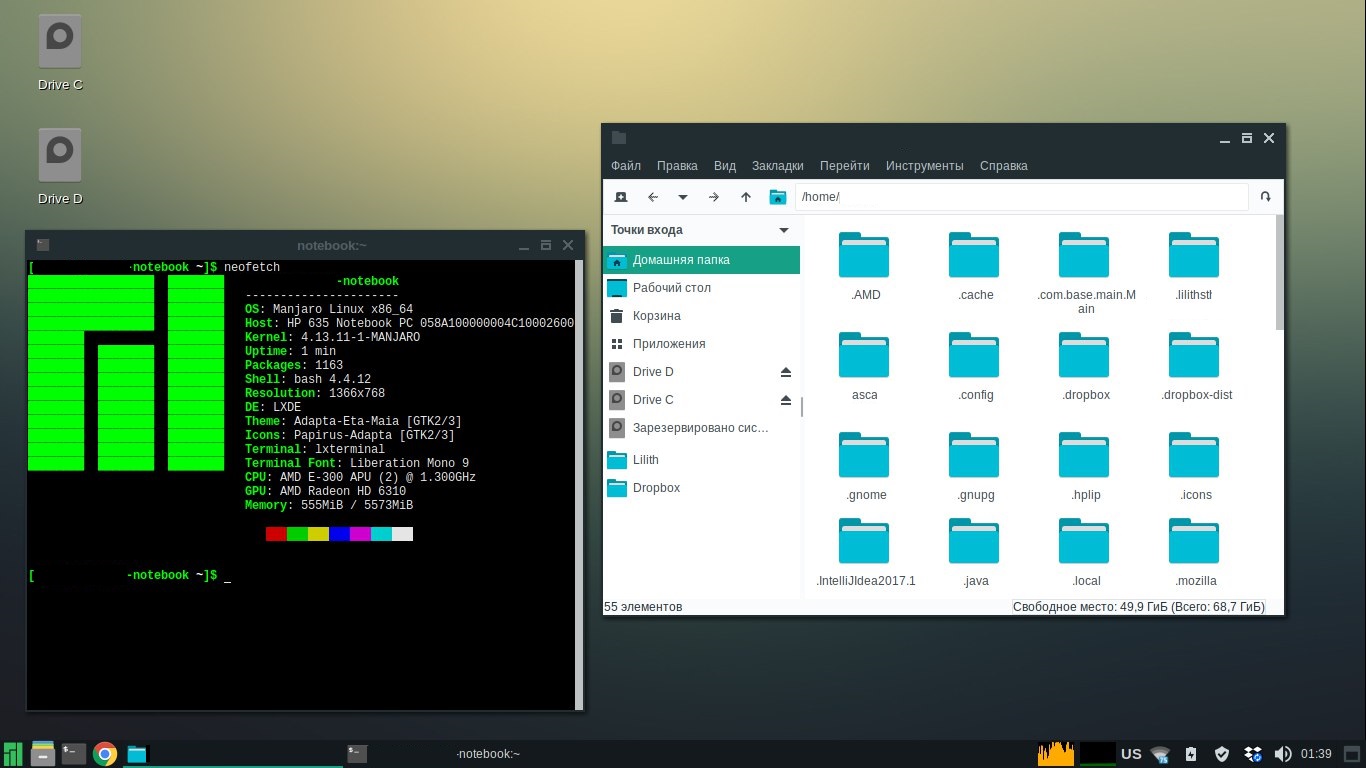Image resolution: width=1366 pixels, height=768 pixels.
Task: Click the home folder toolbar icon
Action: (777, 197)
